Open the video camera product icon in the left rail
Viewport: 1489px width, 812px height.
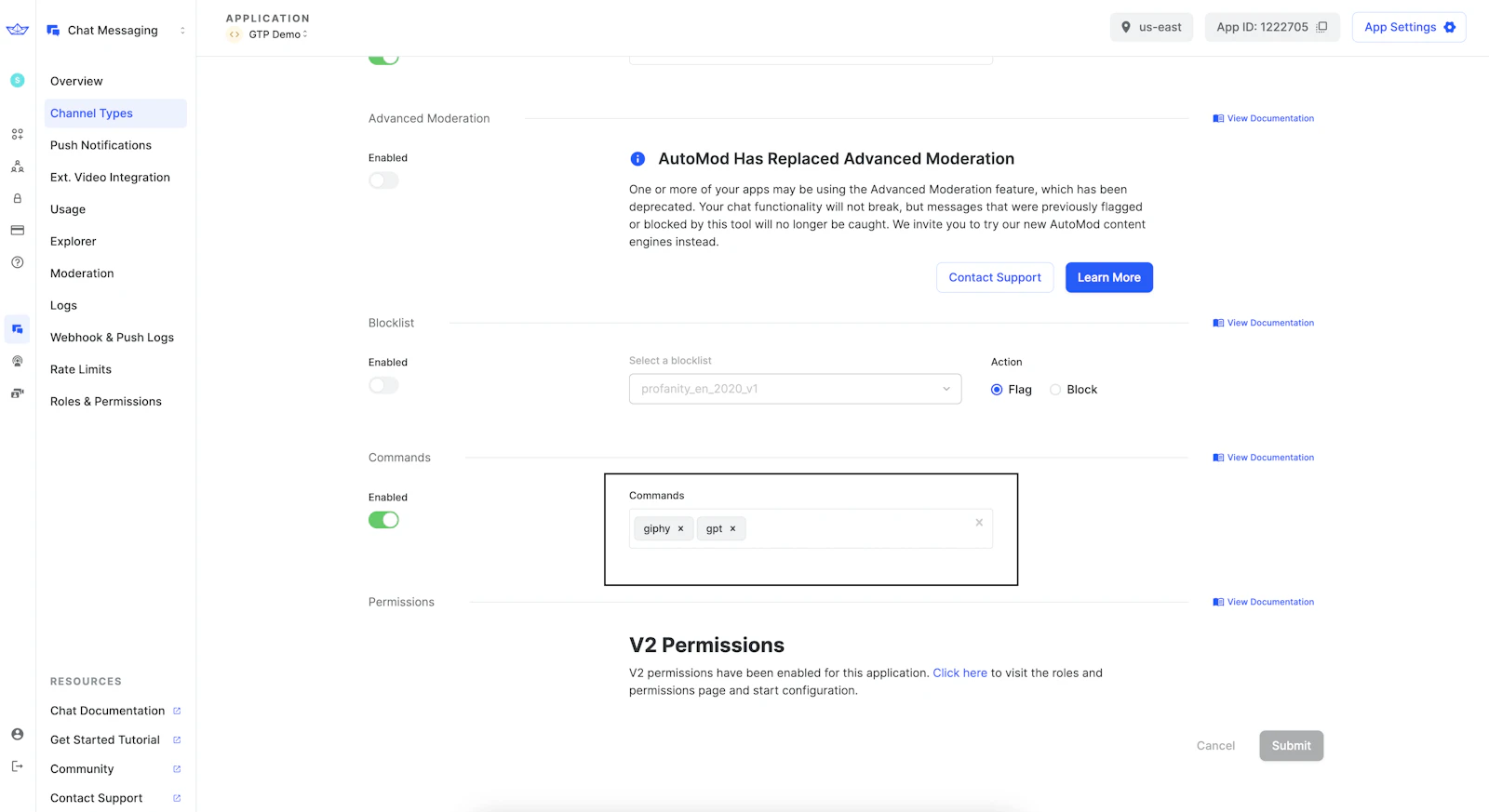coord(17,393)
